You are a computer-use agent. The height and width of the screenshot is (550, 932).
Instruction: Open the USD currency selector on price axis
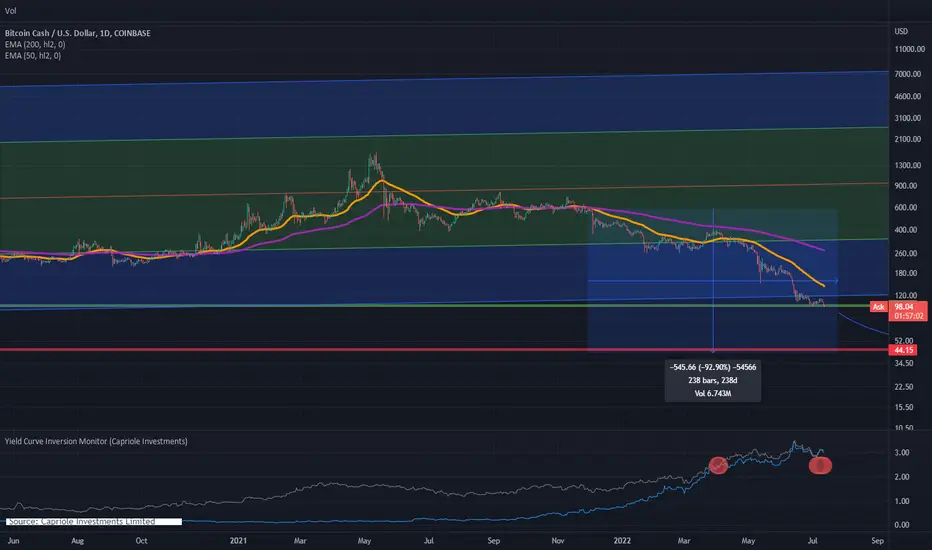coord(901,31)
